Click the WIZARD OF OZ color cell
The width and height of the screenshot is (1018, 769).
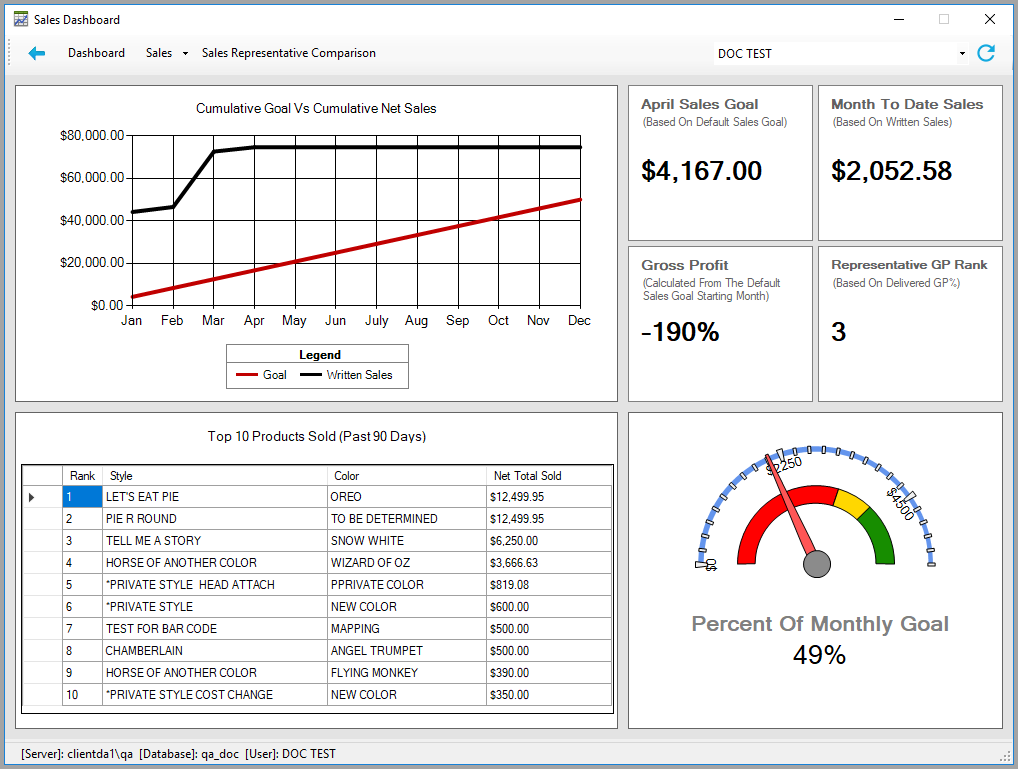point(406,563)
